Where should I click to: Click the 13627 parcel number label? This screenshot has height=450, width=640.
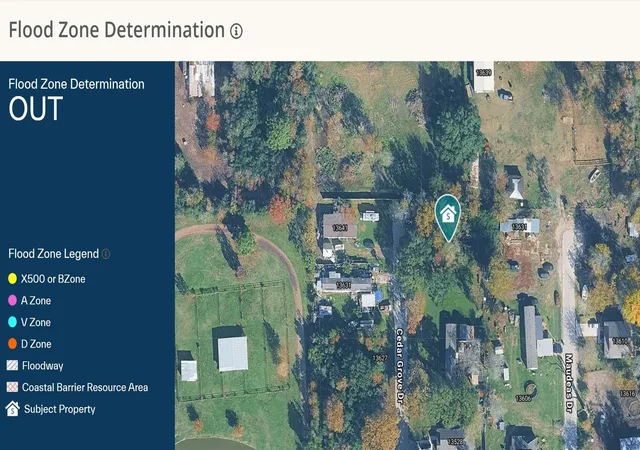[380, 358]
